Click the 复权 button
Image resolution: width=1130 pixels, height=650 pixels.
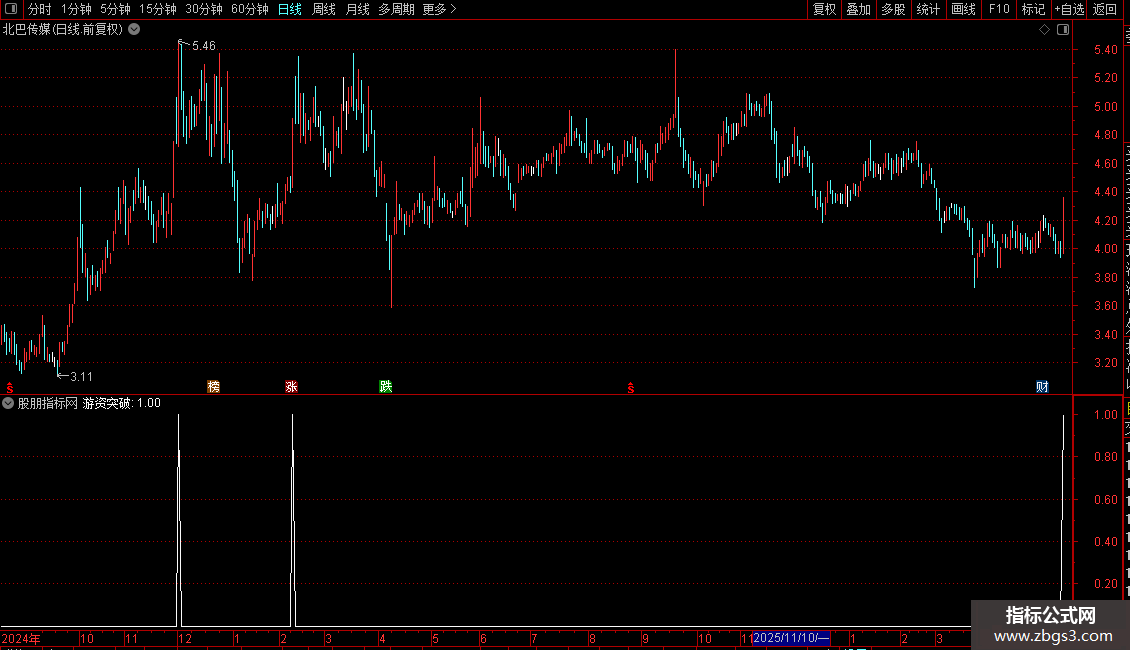(824, 9)
